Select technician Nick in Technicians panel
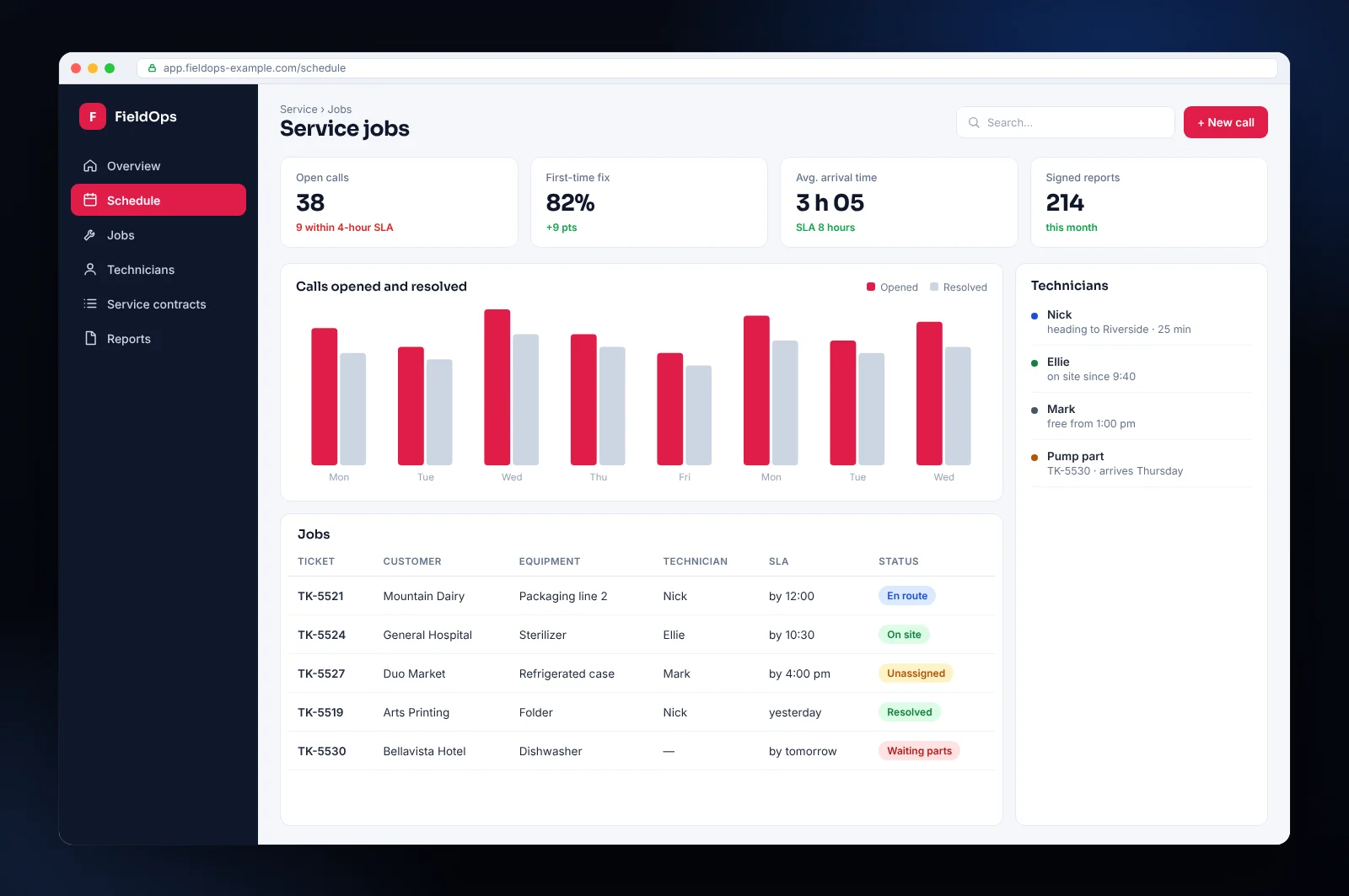The width and height of the screenshot is (1349, 896). (1142, 322)
